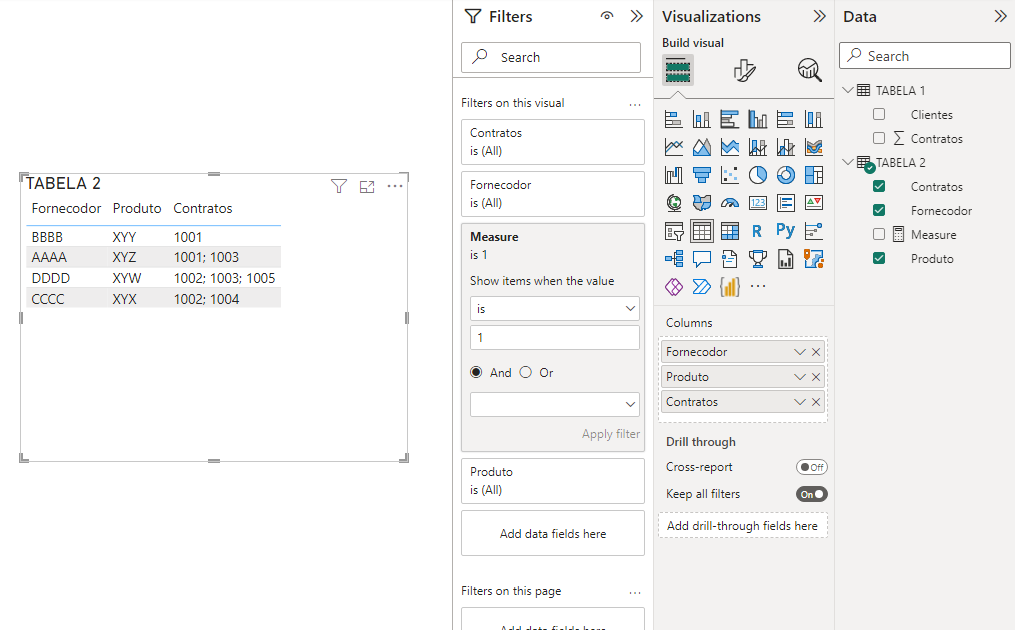
Task: Select the Power Automate visual
Action: point(702,286)
